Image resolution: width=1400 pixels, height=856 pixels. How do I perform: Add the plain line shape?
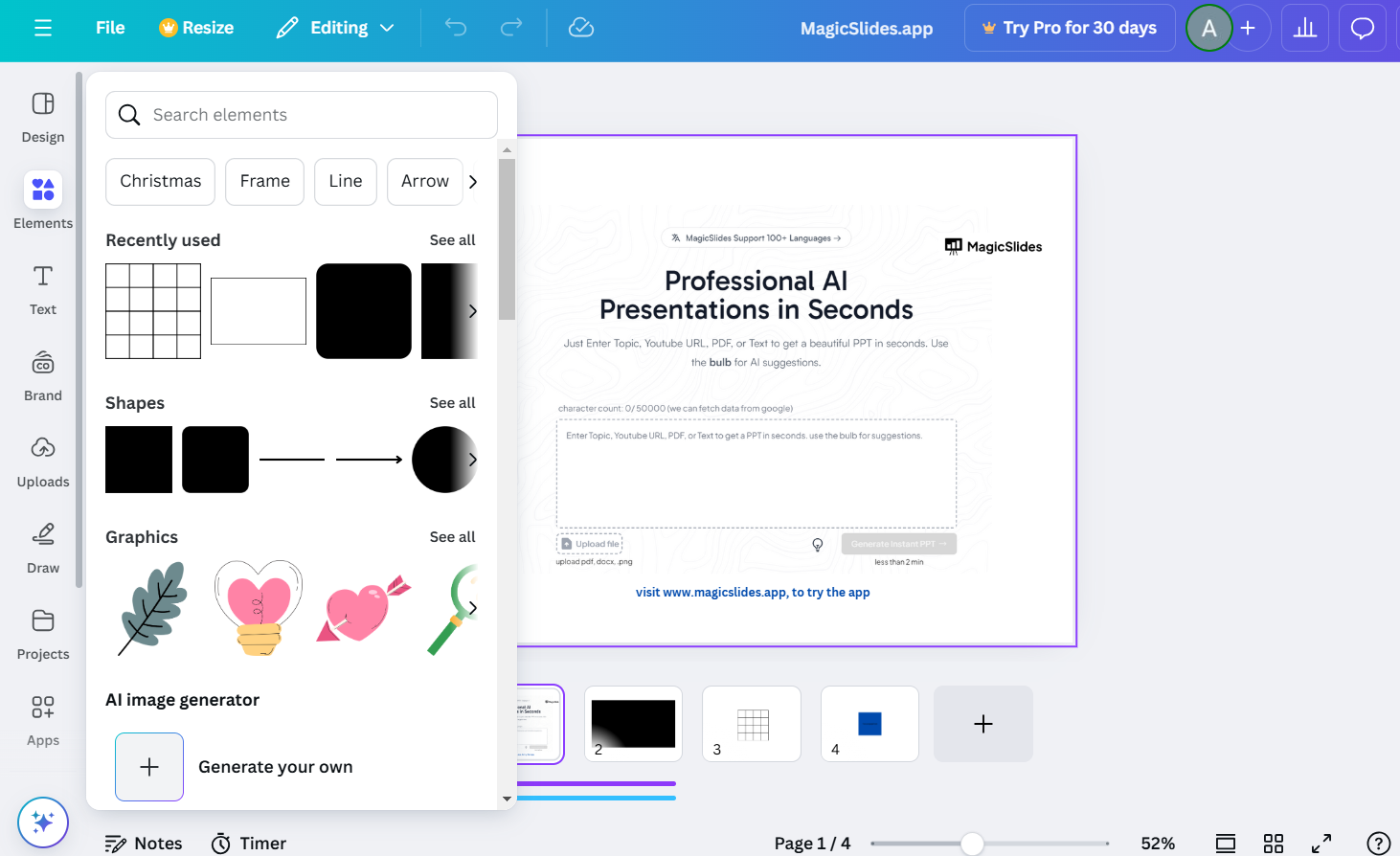tap(292, 460)
